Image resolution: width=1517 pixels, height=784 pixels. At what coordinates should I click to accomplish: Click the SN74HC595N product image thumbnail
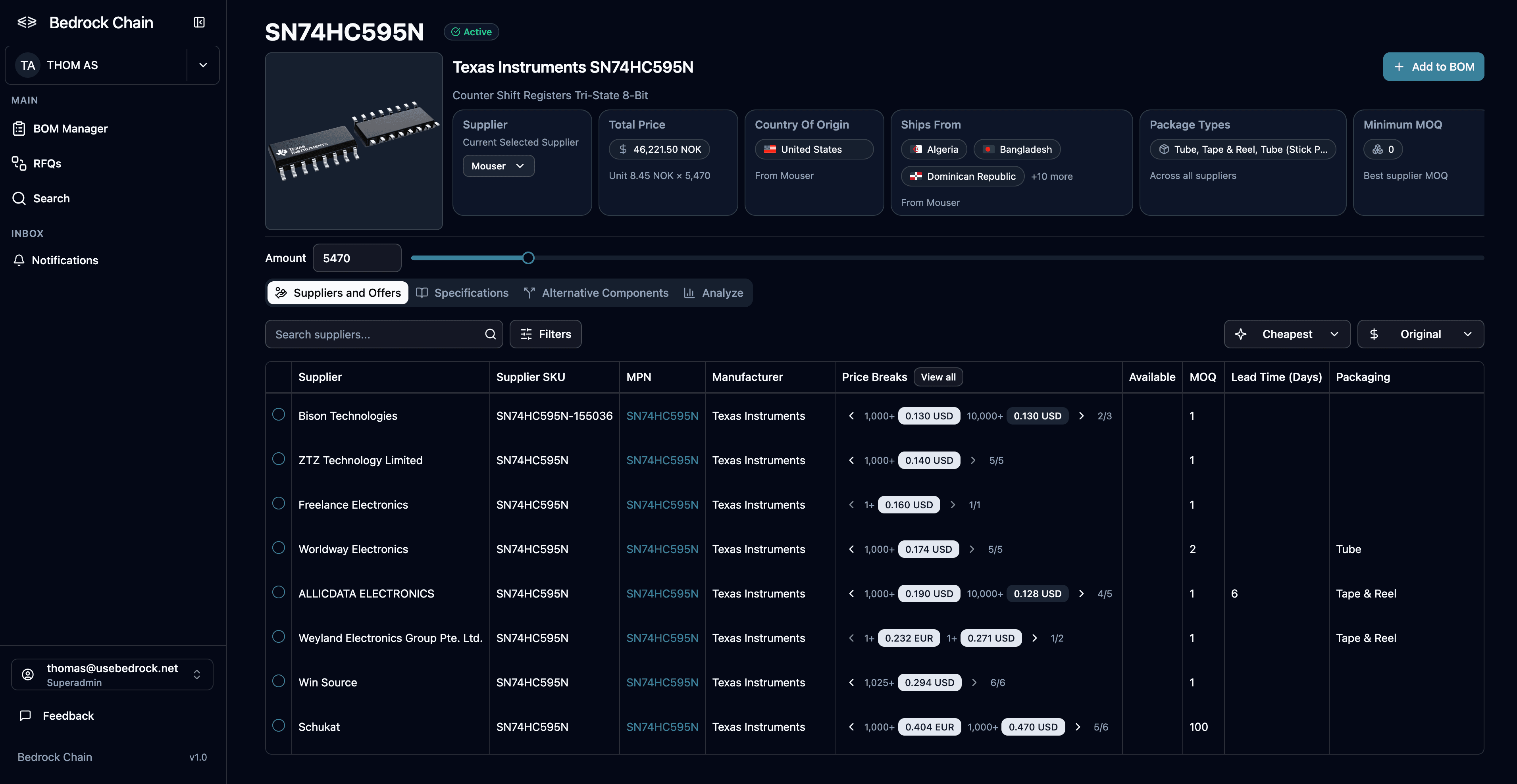[354, 141]
